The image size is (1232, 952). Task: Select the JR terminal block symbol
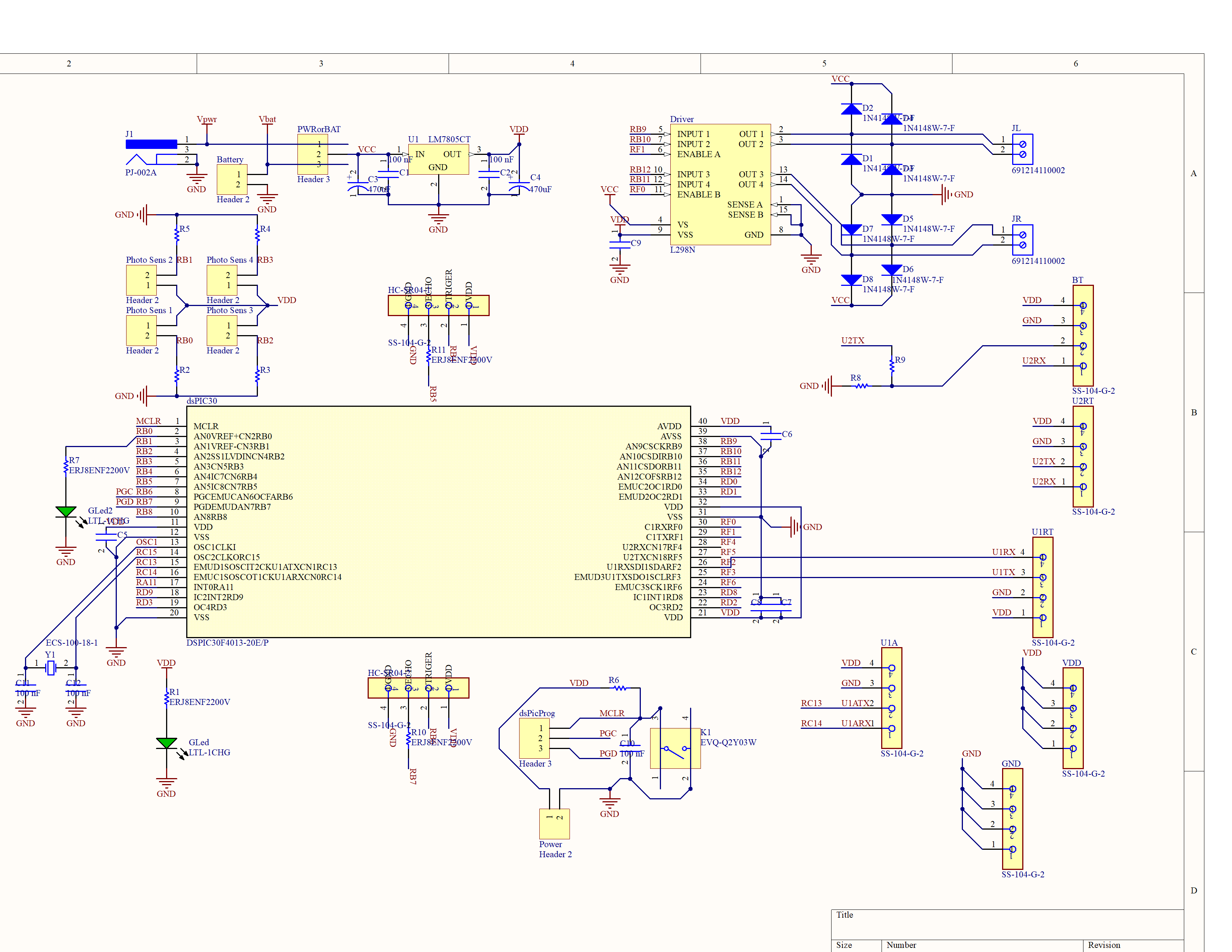[x=1023, y=240]
